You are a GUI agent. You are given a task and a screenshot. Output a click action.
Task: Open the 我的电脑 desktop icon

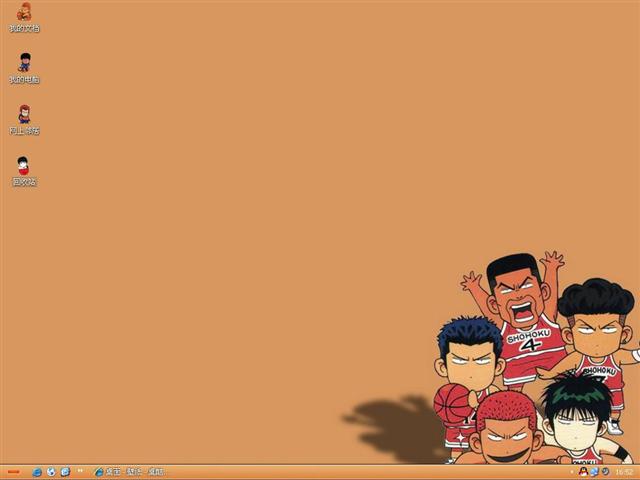click(x=24, y=68)
